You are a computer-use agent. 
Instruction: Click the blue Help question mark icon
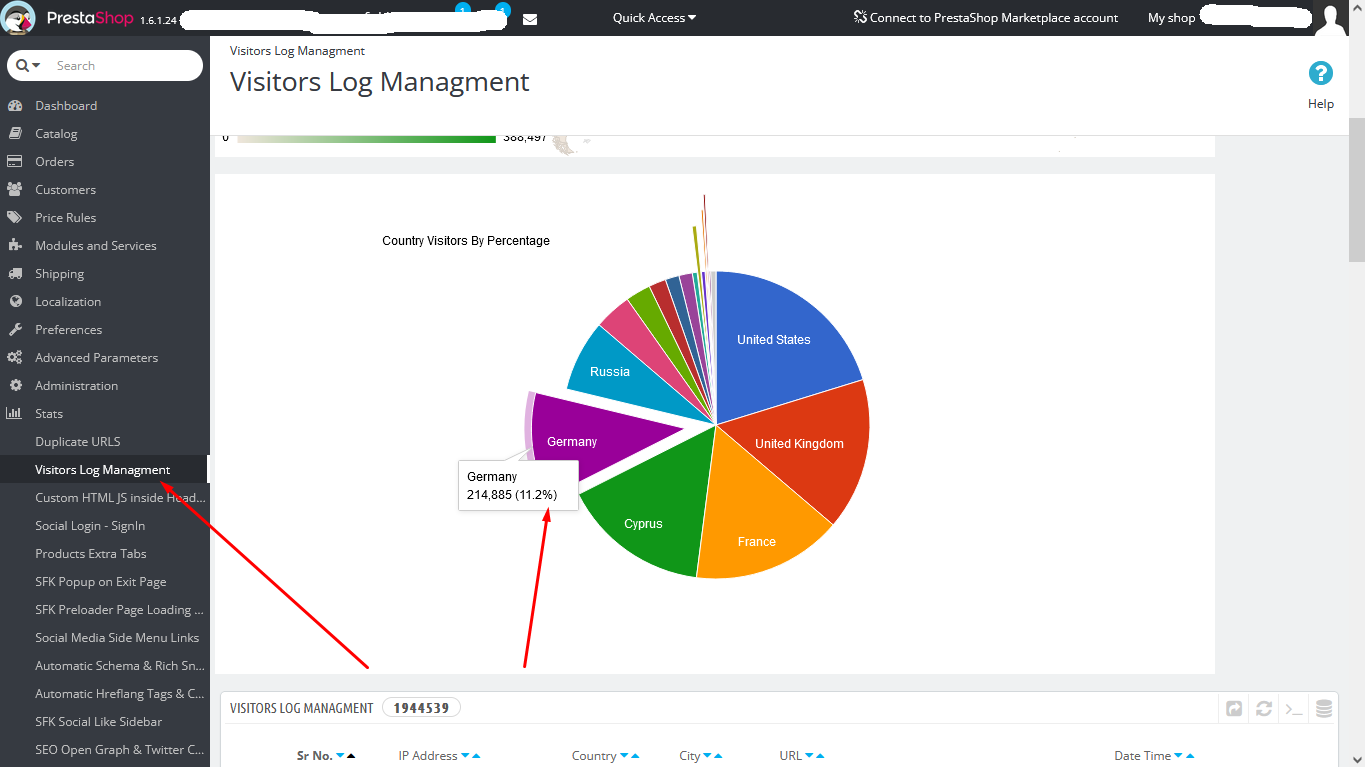1321,73
